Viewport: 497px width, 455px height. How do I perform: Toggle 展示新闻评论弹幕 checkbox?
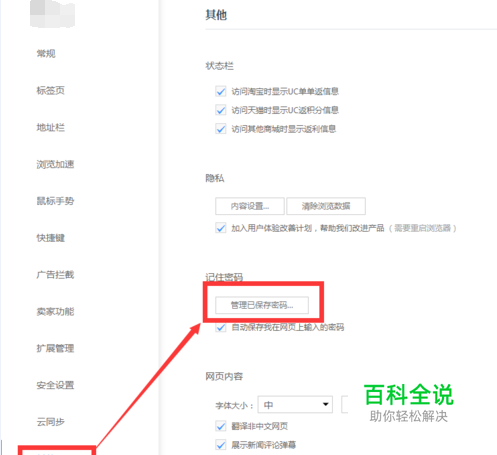(x=221, y=445)
